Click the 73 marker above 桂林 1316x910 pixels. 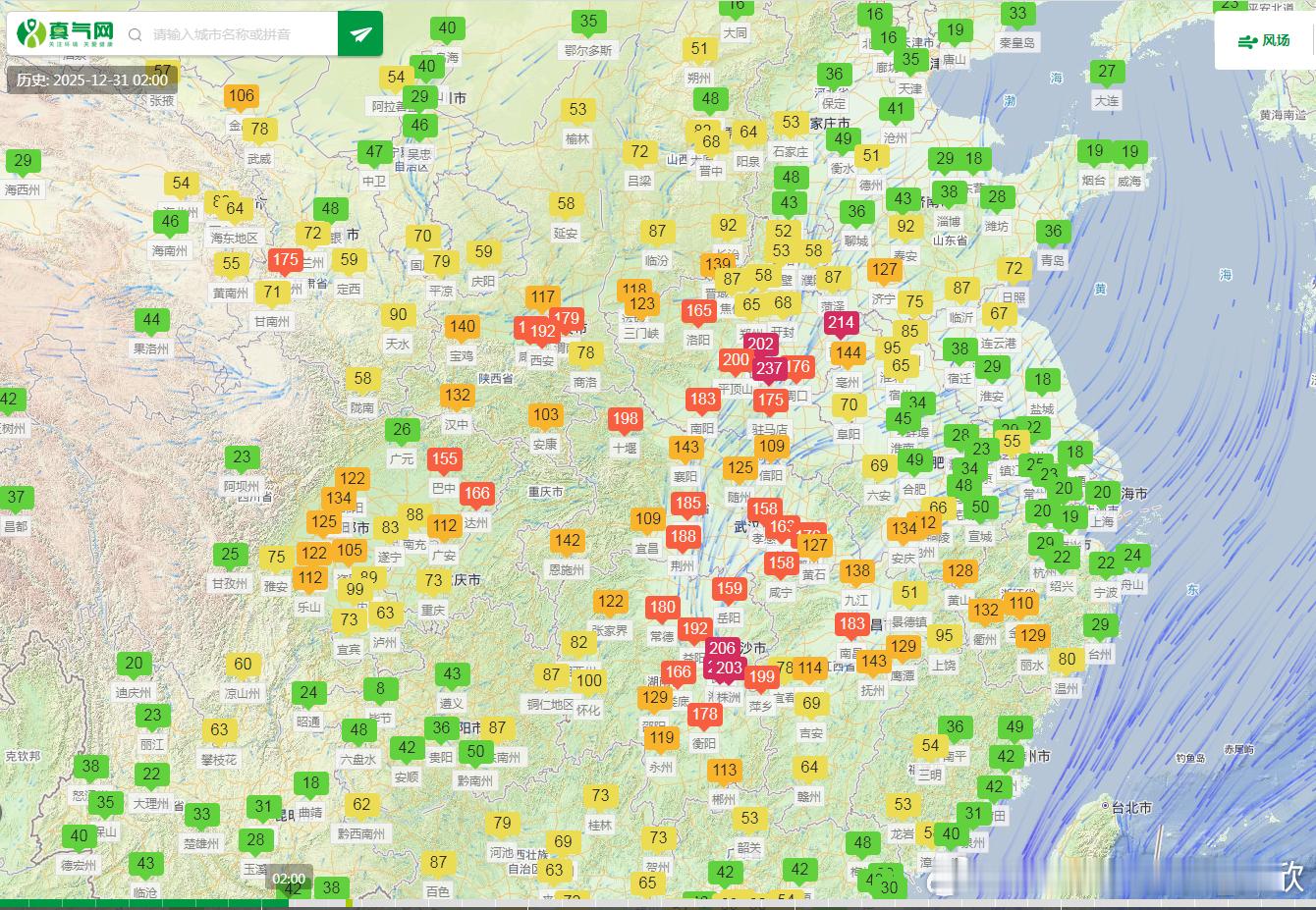point(600,798)
